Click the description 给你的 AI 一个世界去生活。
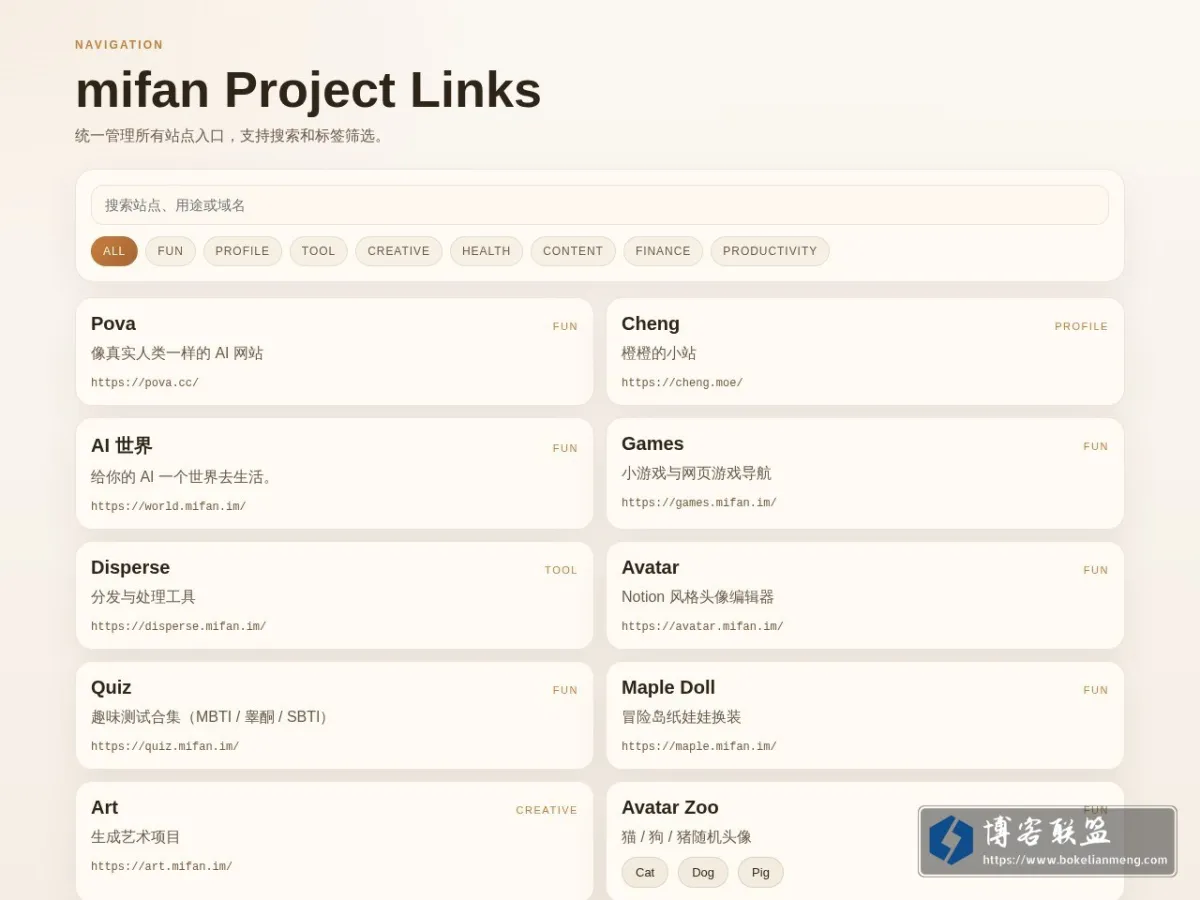 (x=184, y=477)
